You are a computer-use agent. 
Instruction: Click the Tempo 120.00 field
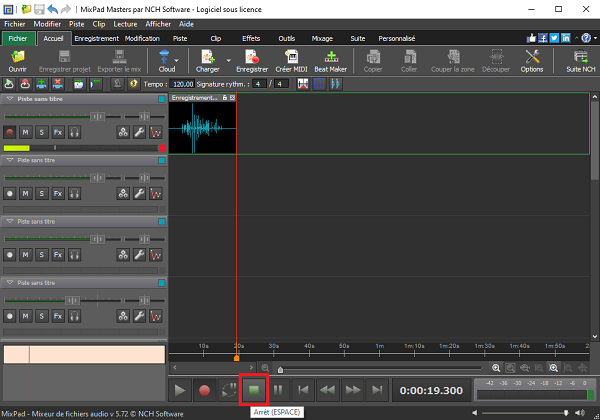[x=182, y=84]
